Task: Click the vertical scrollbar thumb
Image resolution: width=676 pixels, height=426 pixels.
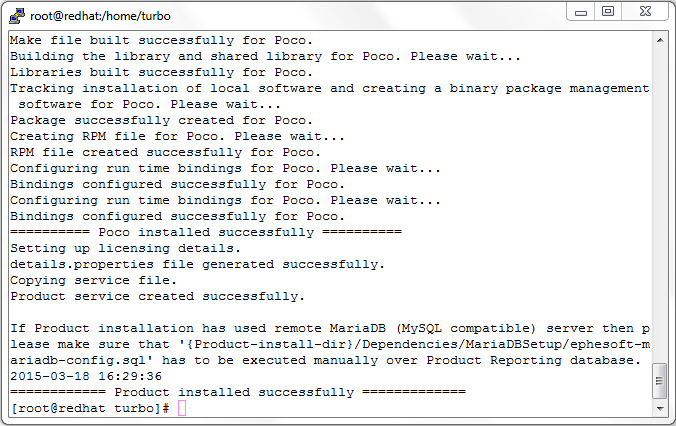Action: point(660,381)
